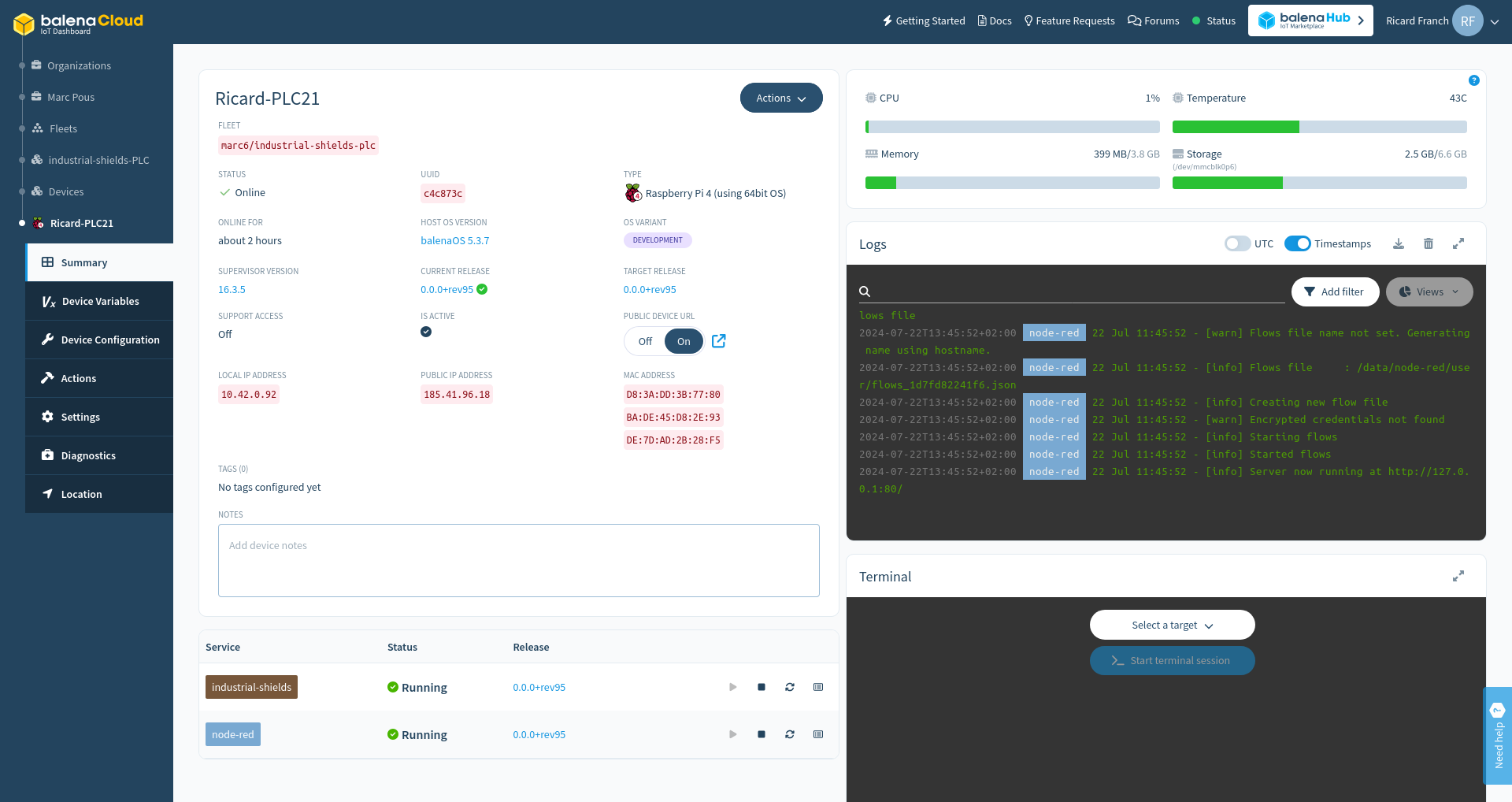Image resolution: width=1512 pixels, height=802 pixels.
Task: Click the RF user avatar
Action: point(1468,21)
